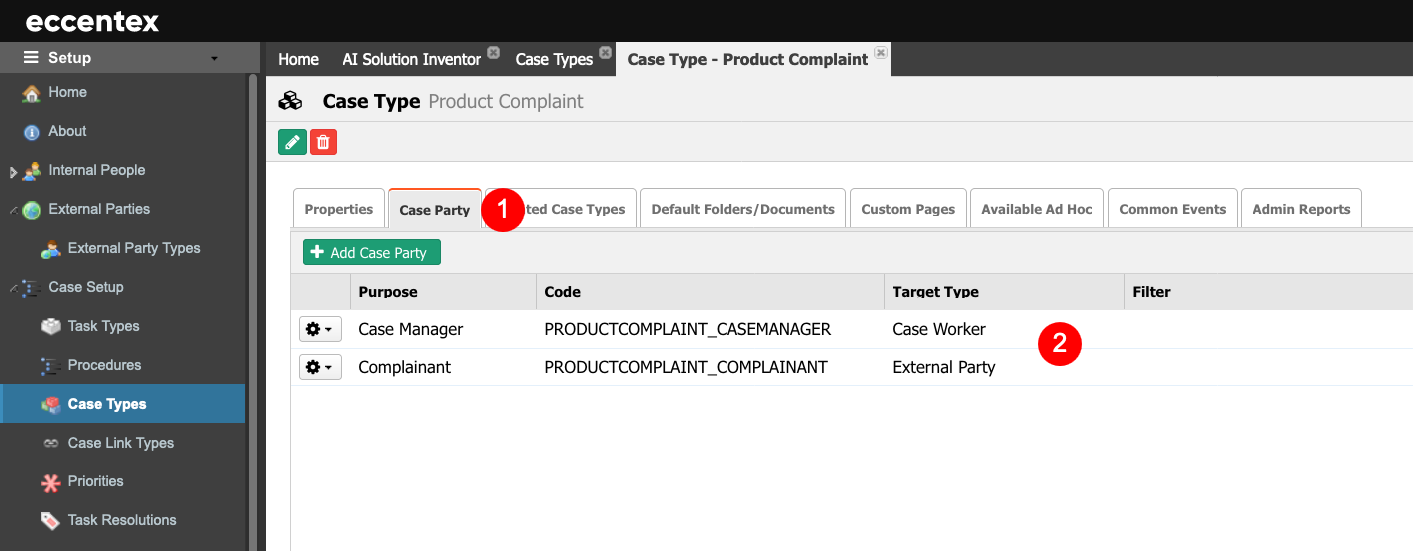Select Case Link Types in the sidebar
This screenshot has height=551, width=1413.
(121, 443)
